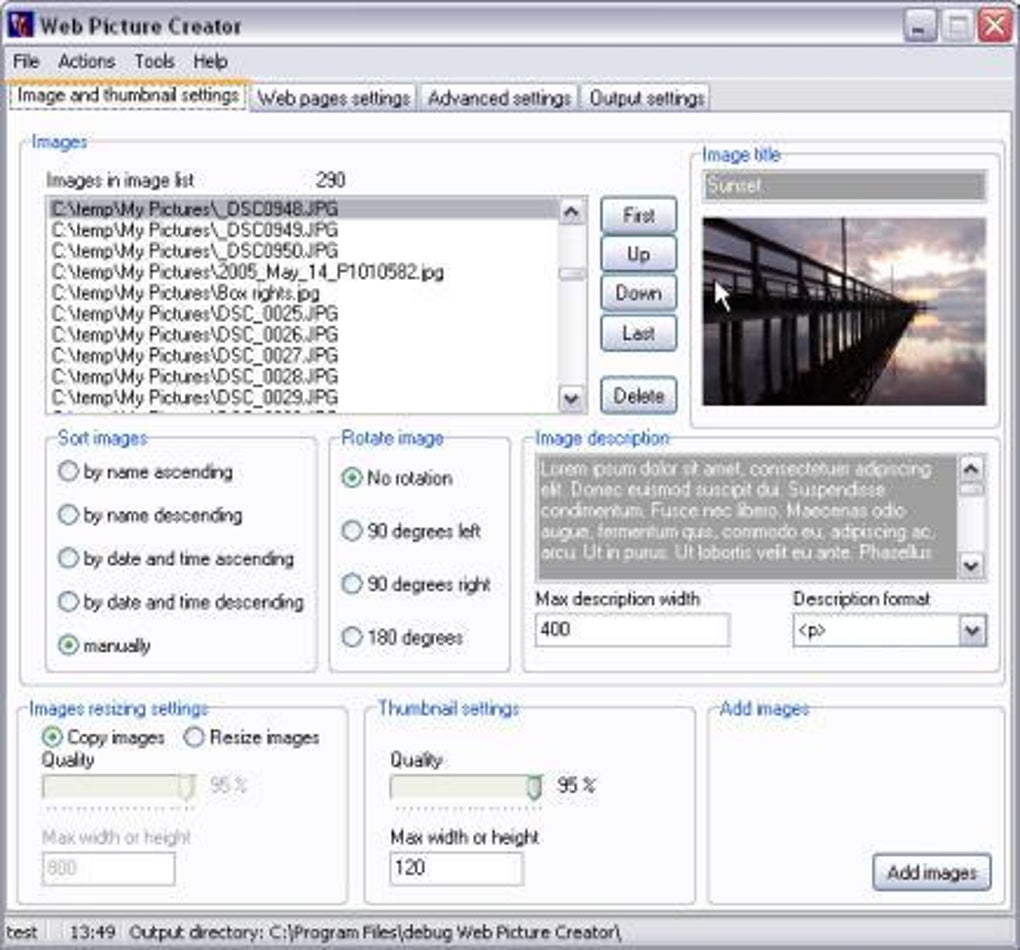The image size is (1020, 950).
Task: Select DSC_0026.JPG in the image list
Action: click(x=302, y=334)
